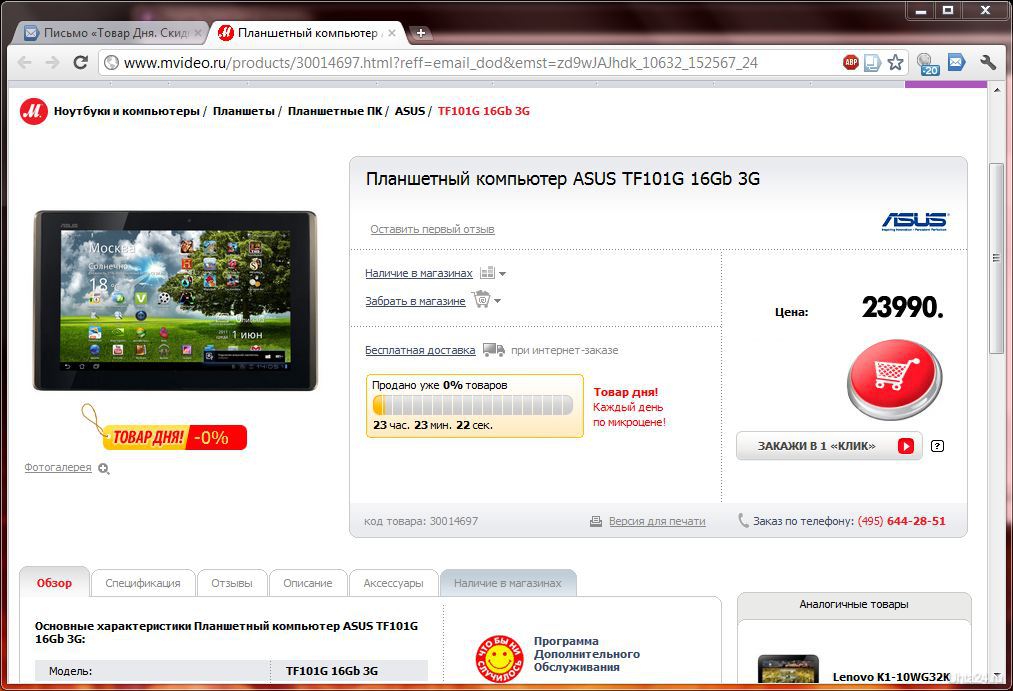Bookmark this page with the star
1013x691 pixels.
[895, 63]
